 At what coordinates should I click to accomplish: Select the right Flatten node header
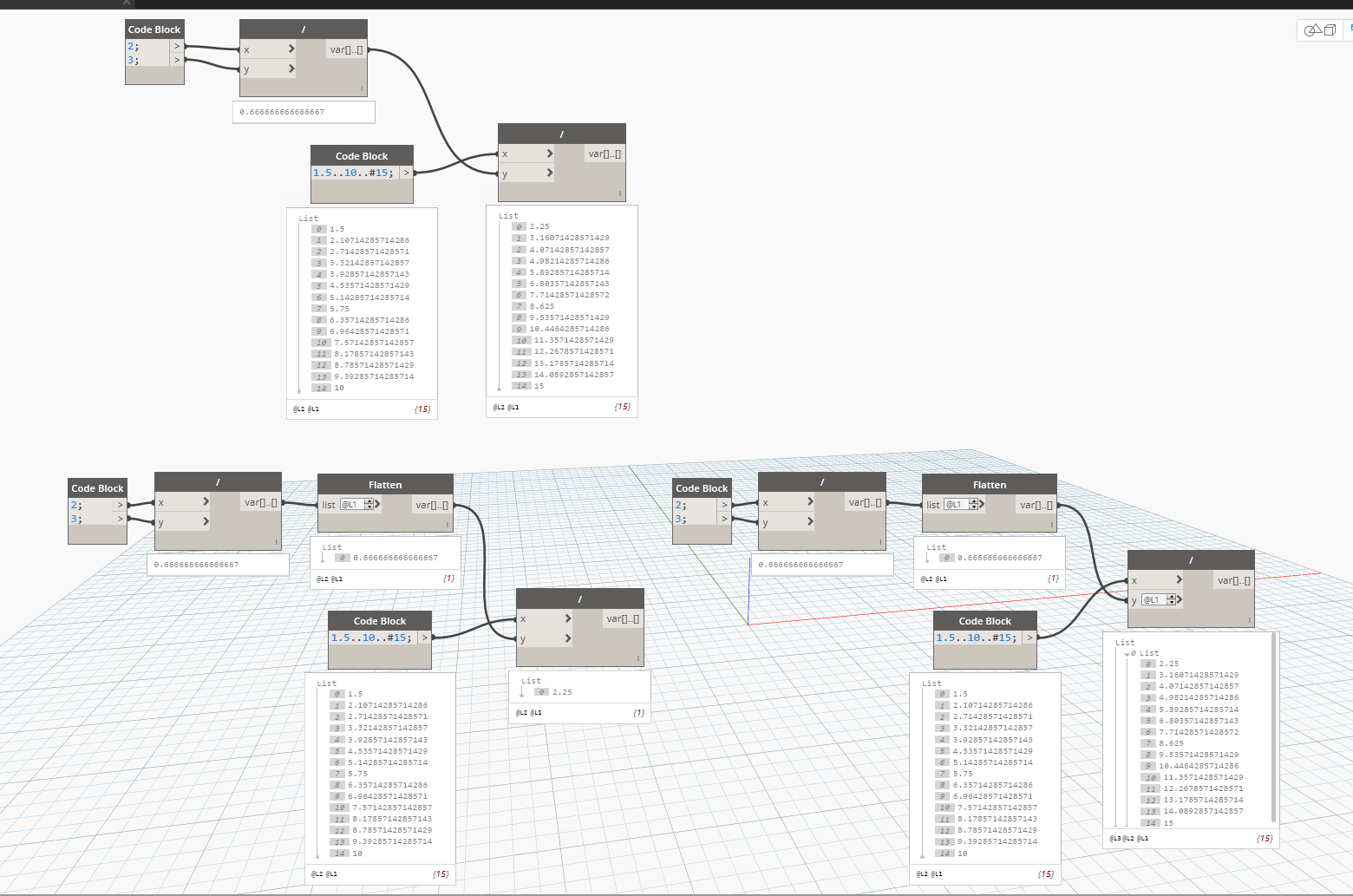pyautogui.click(x=990, y=484)
